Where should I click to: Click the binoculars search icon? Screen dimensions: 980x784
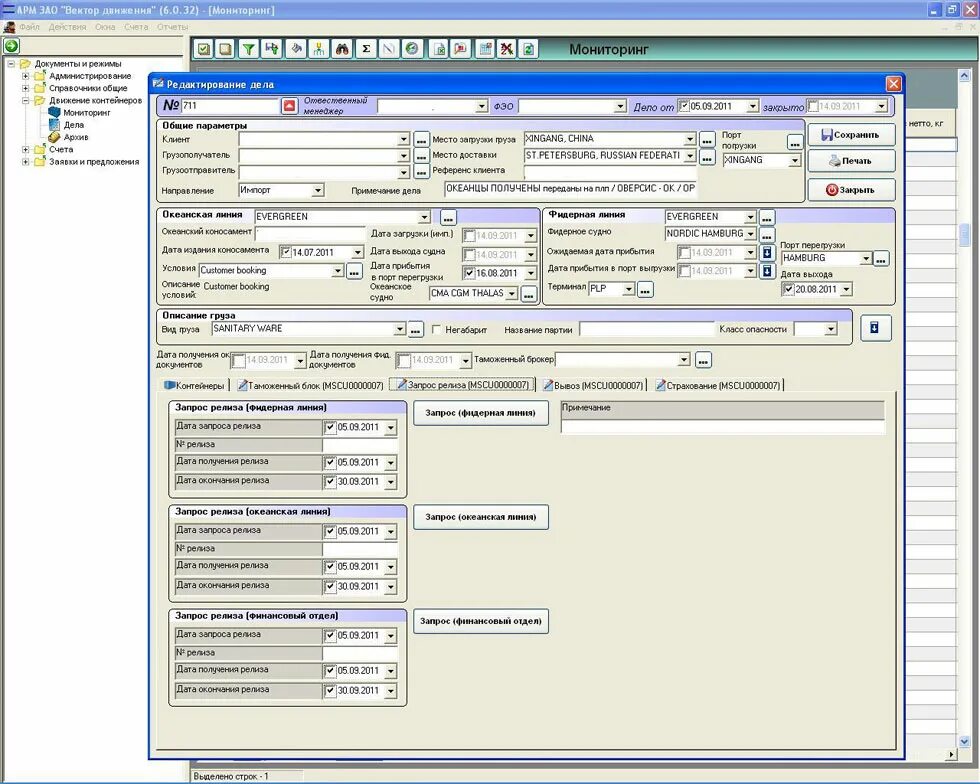(342, 49)
